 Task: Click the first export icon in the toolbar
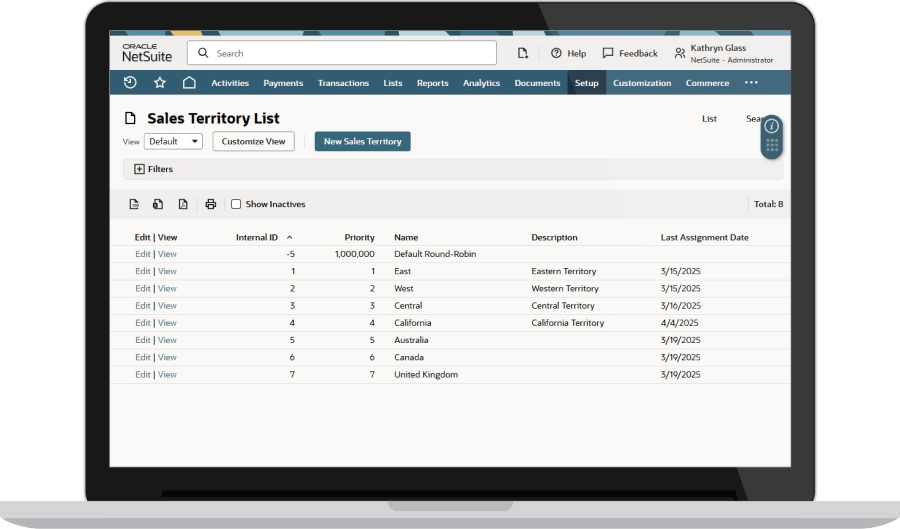point(134,204)
